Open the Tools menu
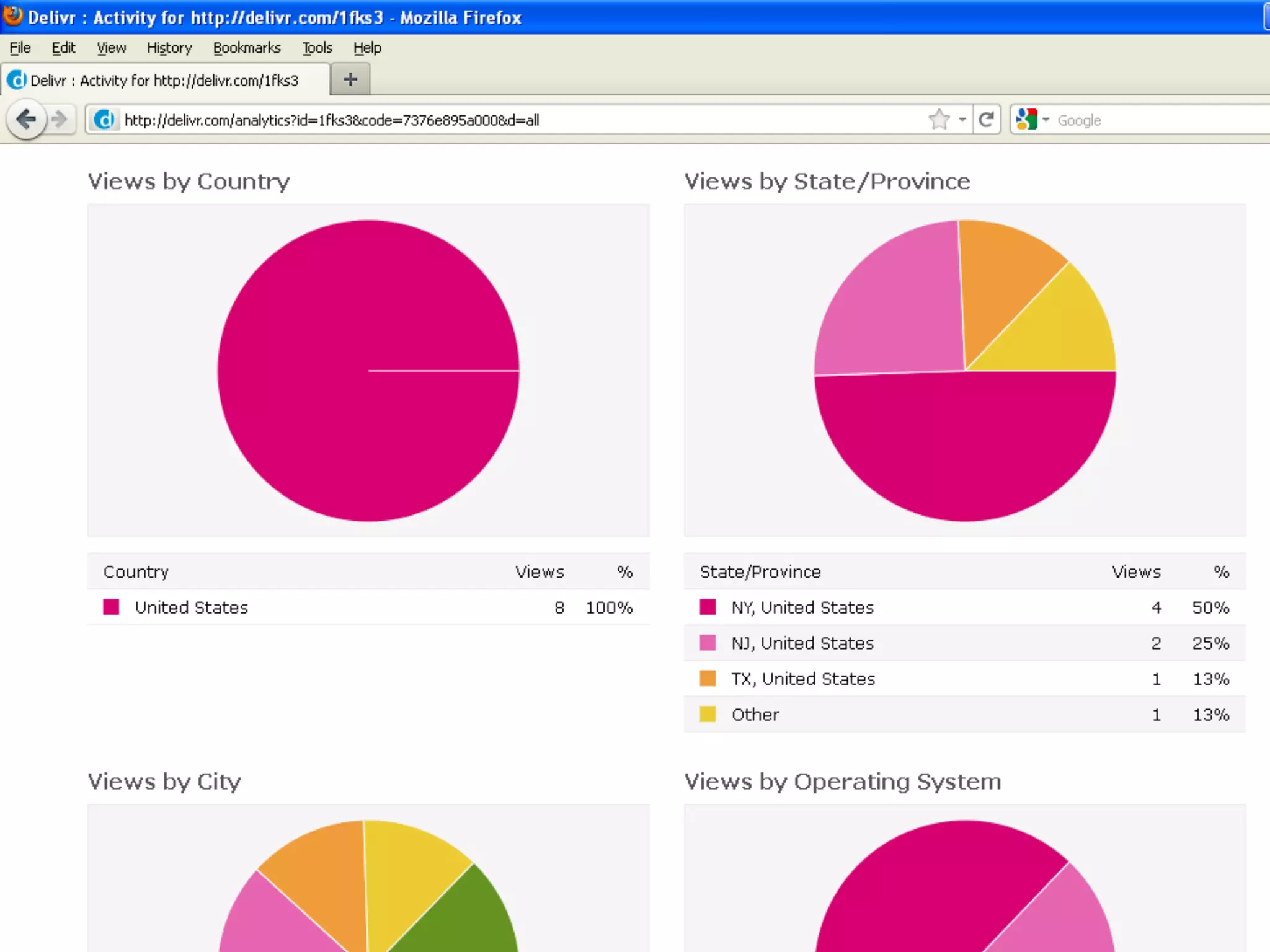1270x952 pixels. [317, 48]
